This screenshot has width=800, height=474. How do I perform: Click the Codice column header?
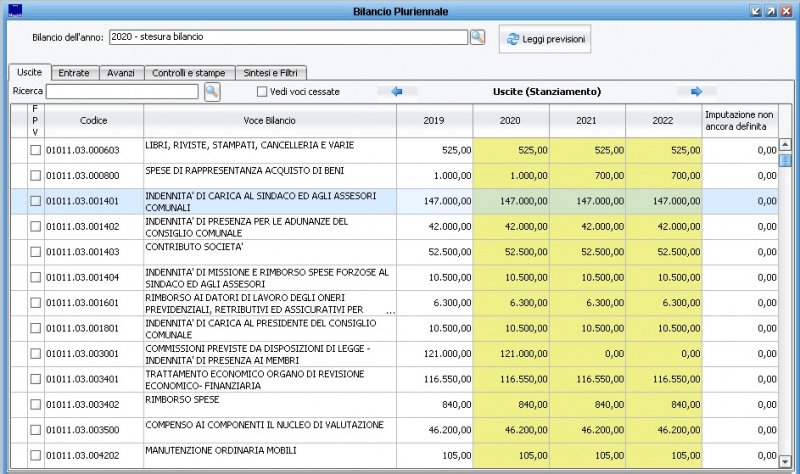[x=94, y=120]
